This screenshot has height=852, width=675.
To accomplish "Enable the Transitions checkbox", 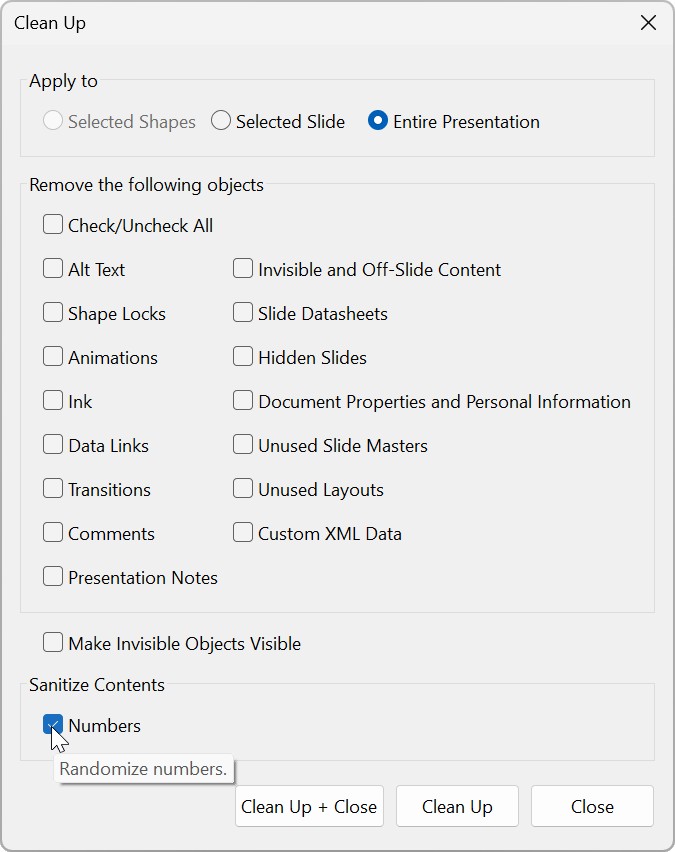I will coord(53,489).
